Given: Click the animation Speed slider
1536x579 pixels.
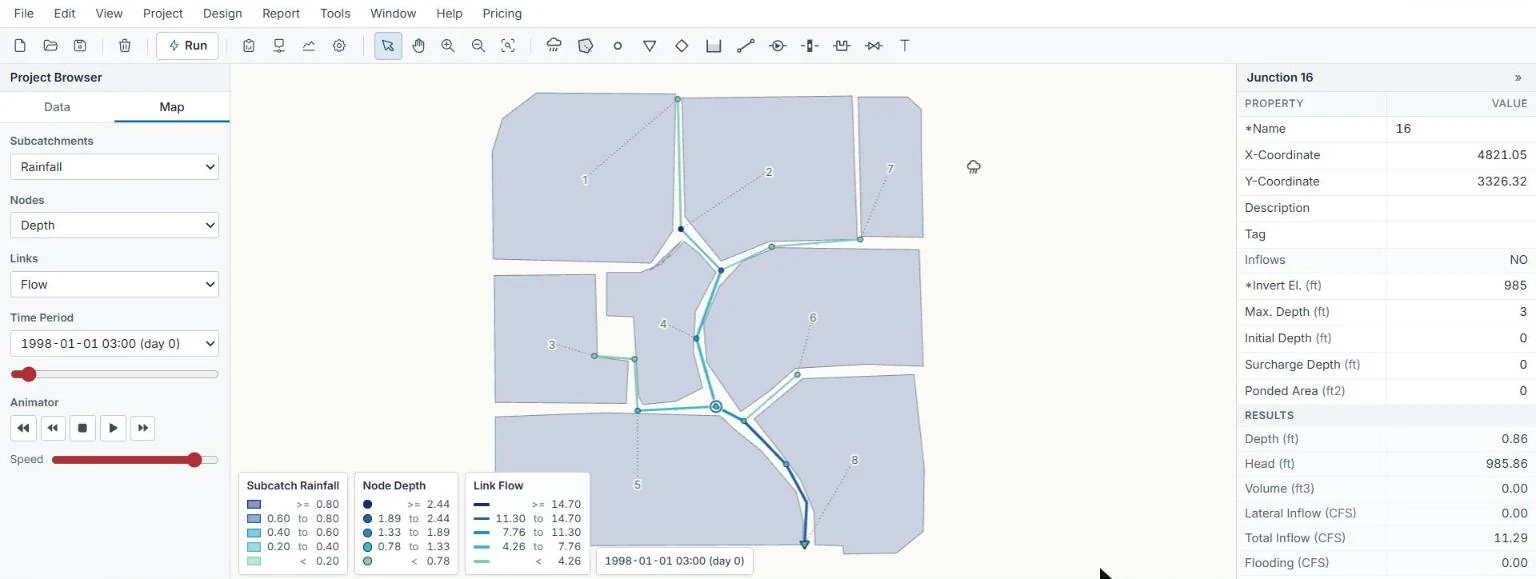Looking at the screenshot, I should tap(134, 460).
